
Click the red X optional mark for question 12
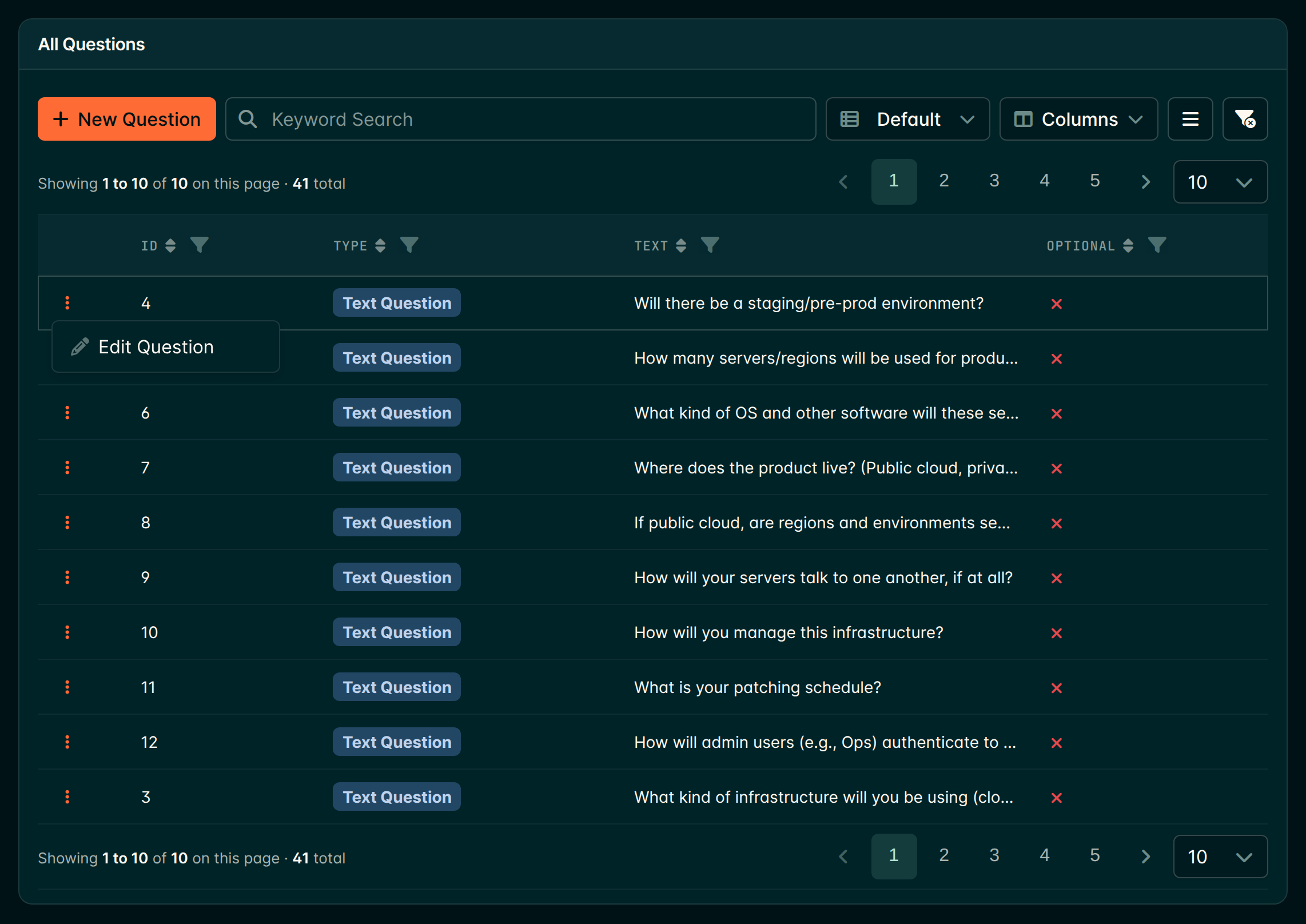pyautogui.click(x=1057, y=743)
